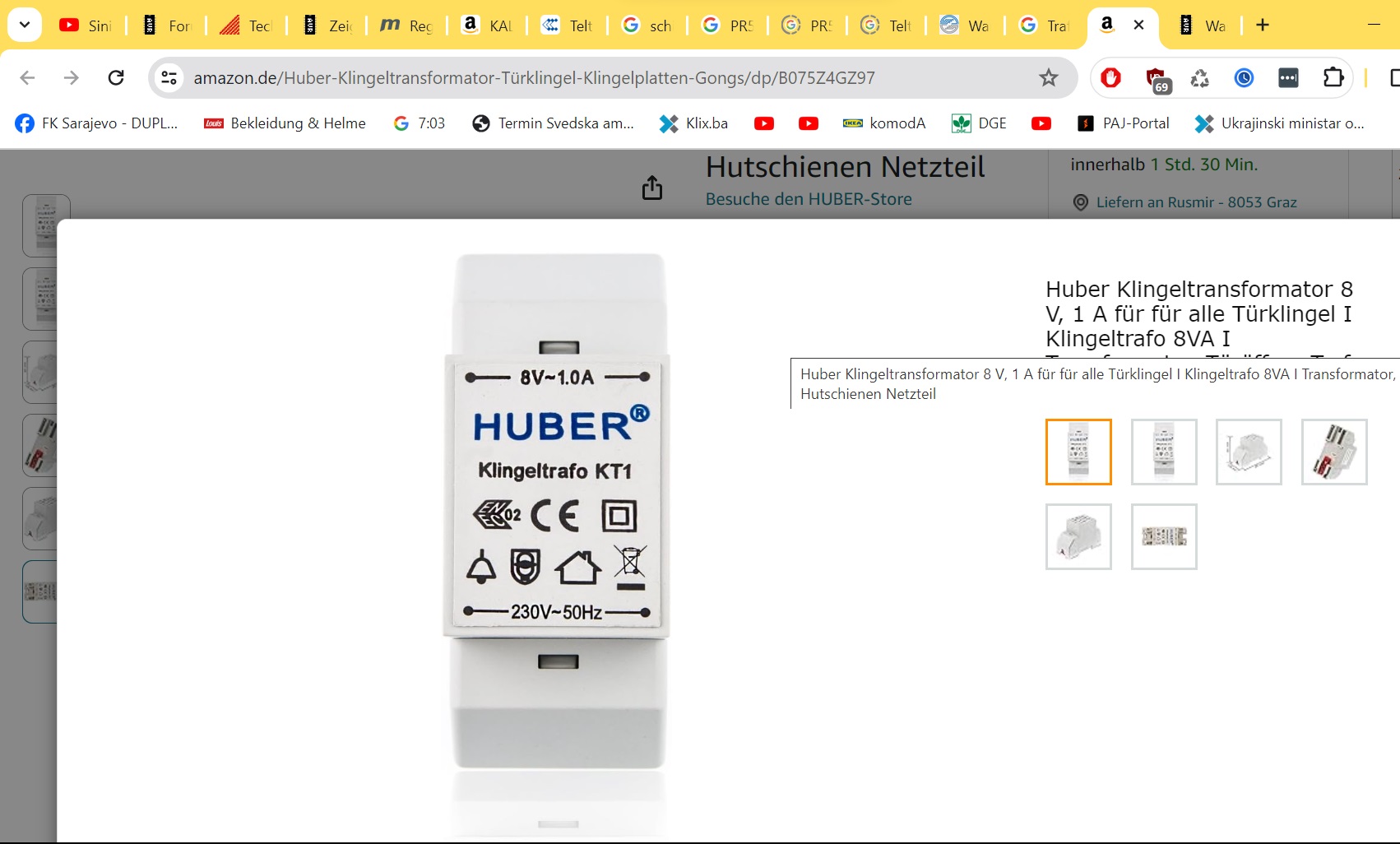Select the fourth red-wired installation thumbnail
The width and height of the screenshot is (1400, 844).
click(1334, 452)
